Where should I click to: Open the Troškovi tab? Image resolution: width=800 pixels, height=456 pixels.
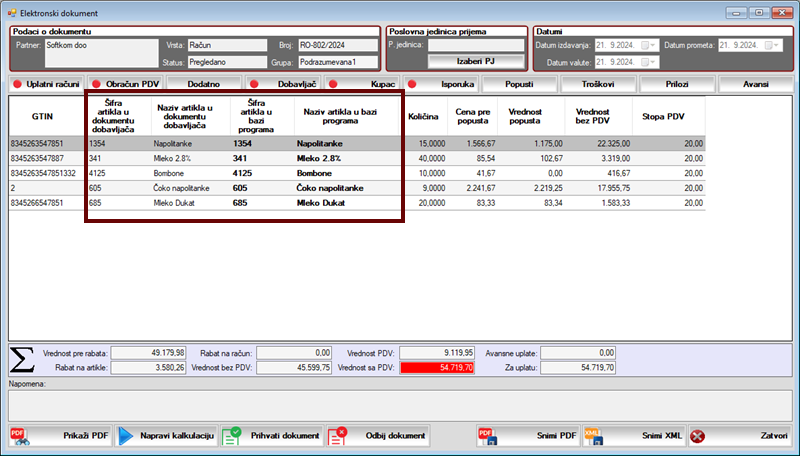pos(598,84)
